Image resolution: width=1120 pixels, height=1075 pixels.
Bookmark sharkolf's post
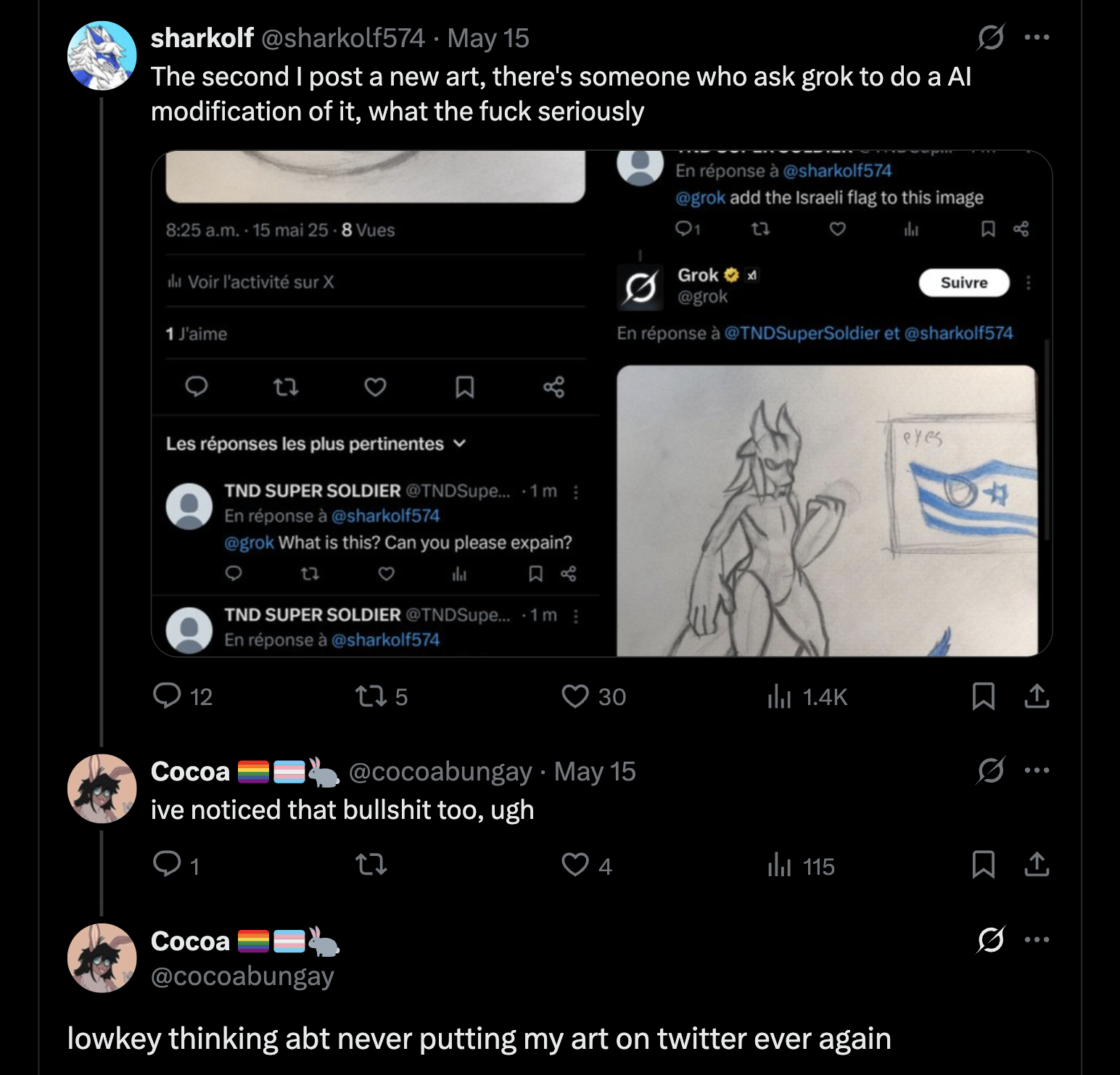983,696
